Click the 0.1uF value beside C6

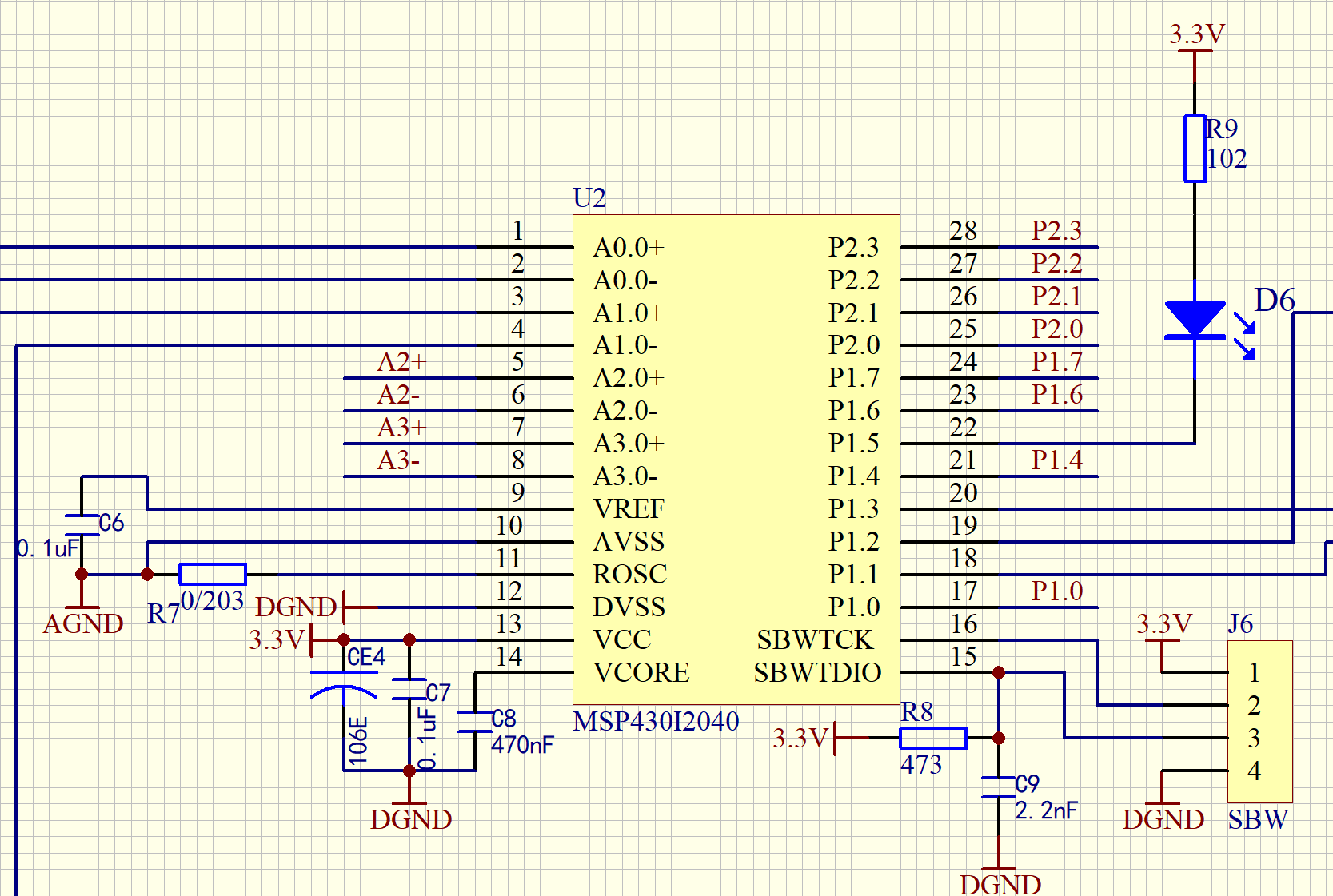[x=48, y=548]
